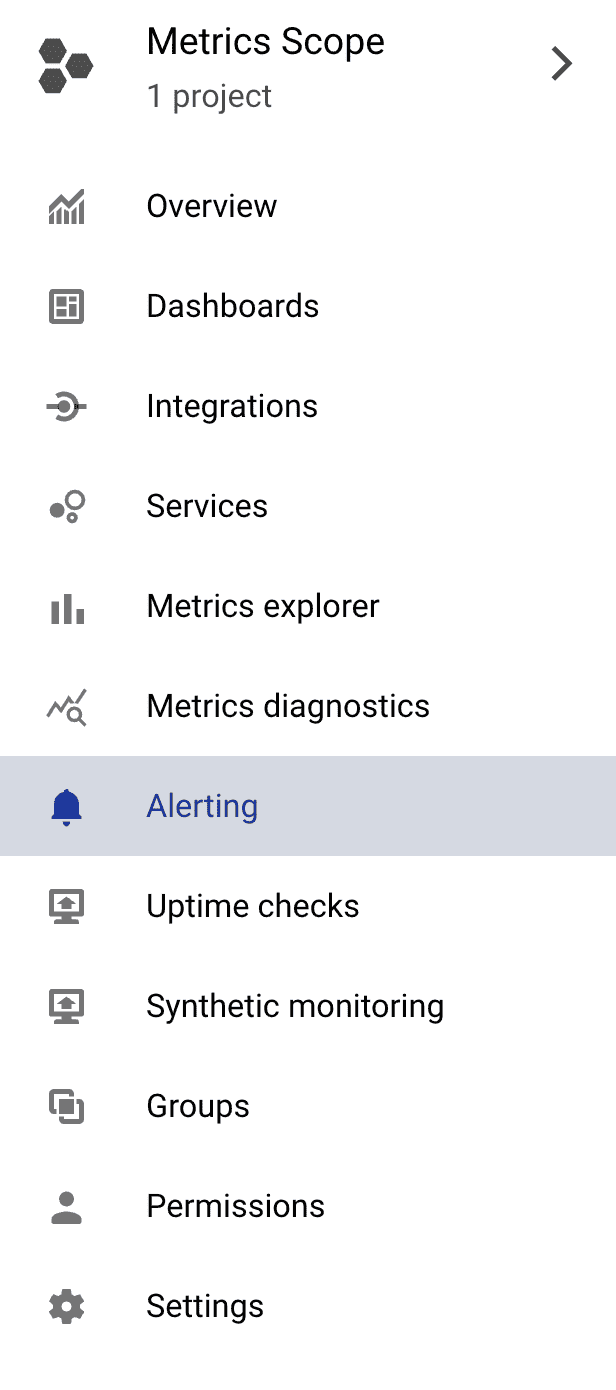Select the Permissions person icon
The height and width of the screenshot is (1390, 616).
coord(65,1206)
